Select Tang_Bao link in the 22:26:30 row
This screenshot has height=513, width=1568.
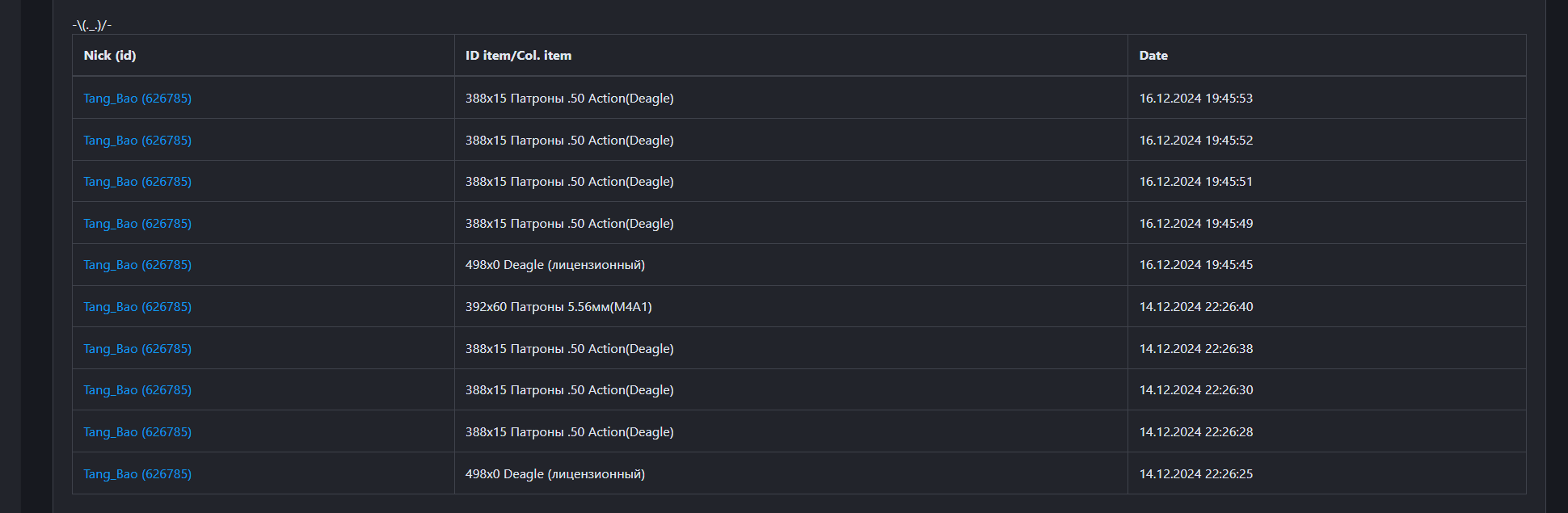137,390
